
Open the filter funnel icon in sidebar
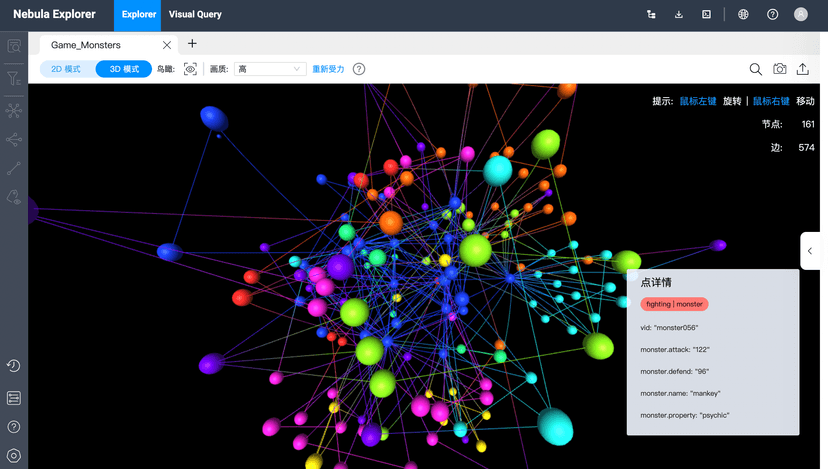coord(14,78)
